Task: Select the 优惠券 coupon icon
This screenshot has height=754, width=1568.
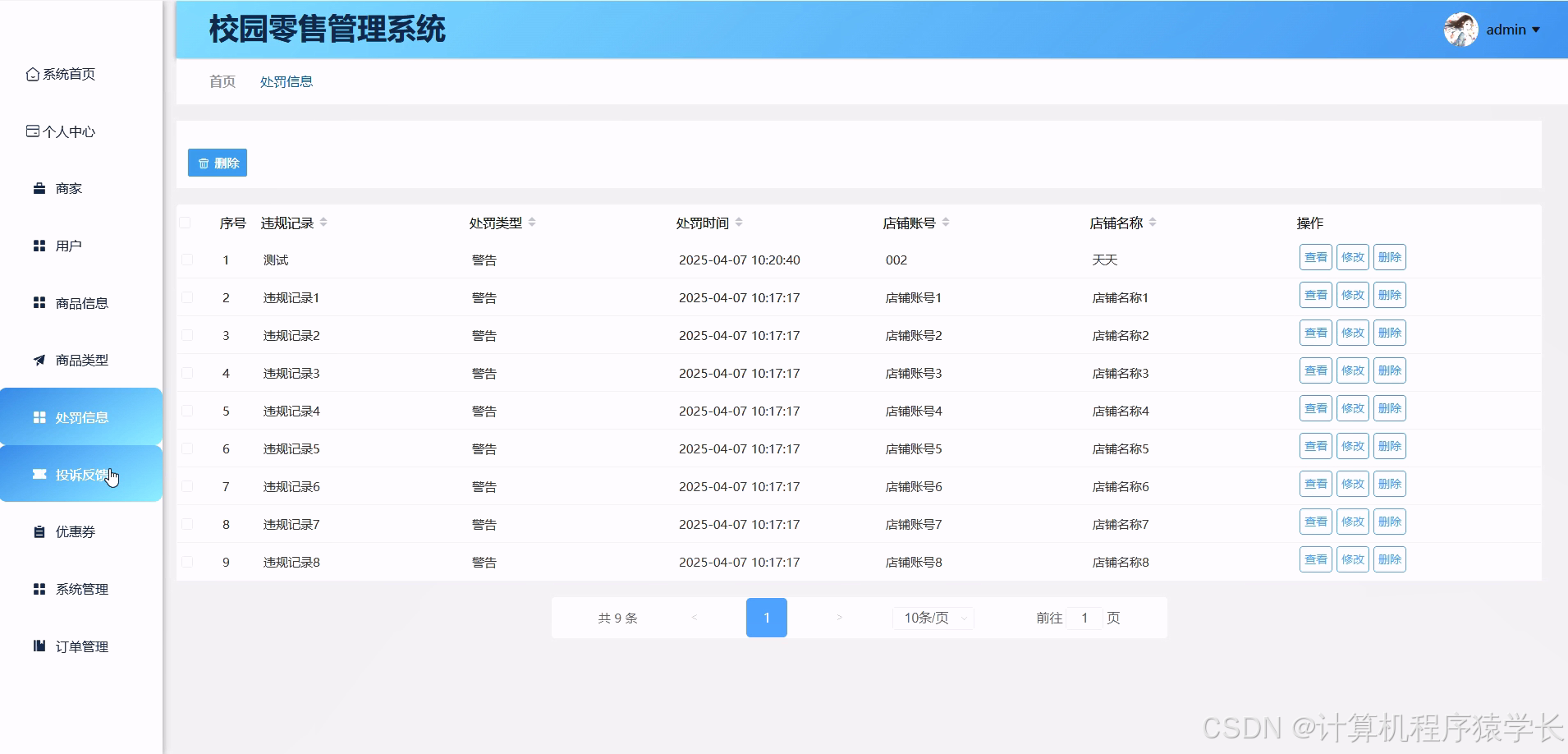Action: [39, 531]
